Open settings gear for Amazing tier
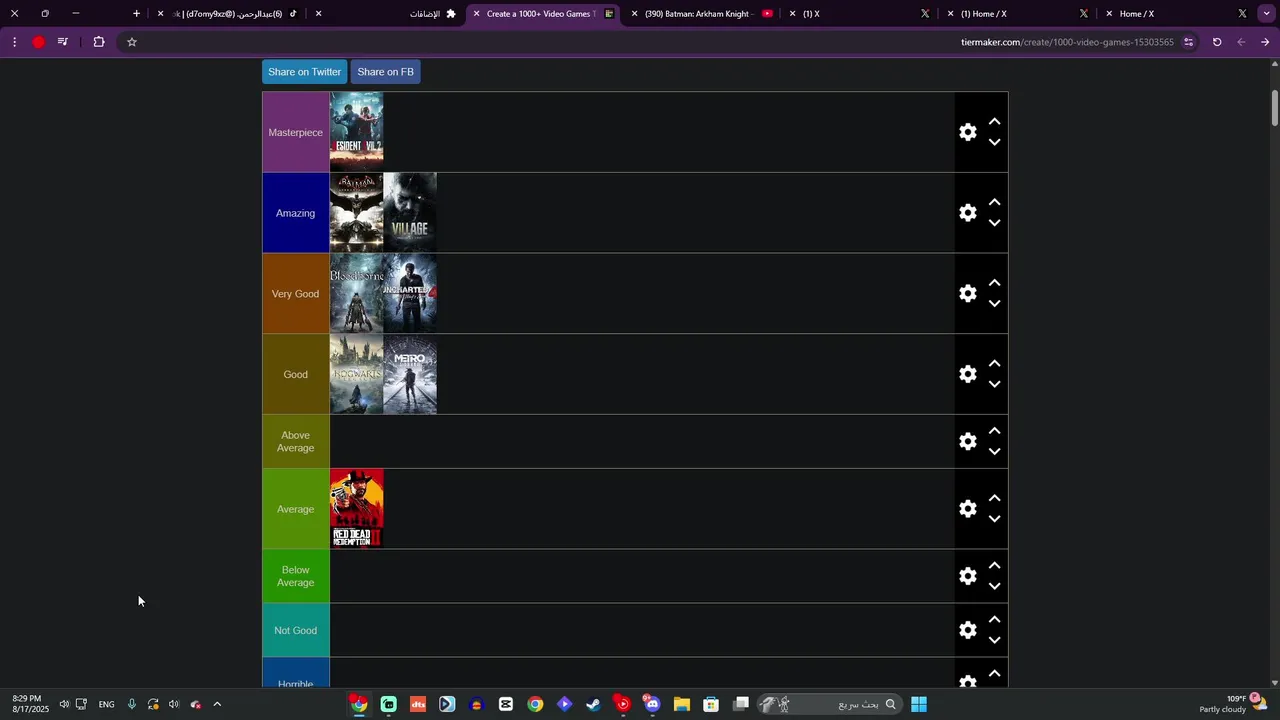 (967, 213)
